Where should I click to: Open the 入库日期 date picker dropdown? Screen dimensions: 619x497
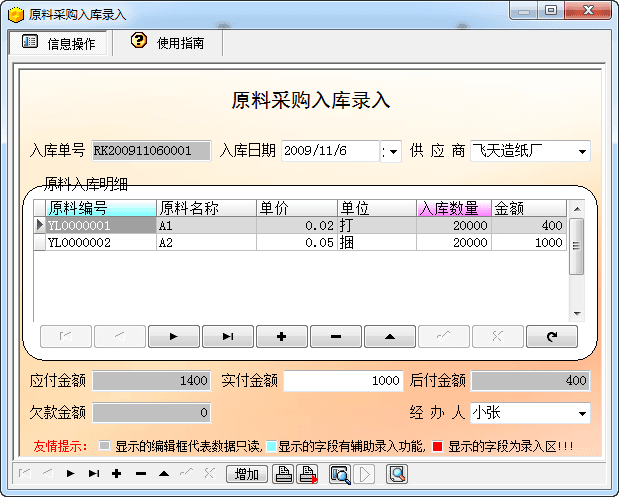coord(392,151)
